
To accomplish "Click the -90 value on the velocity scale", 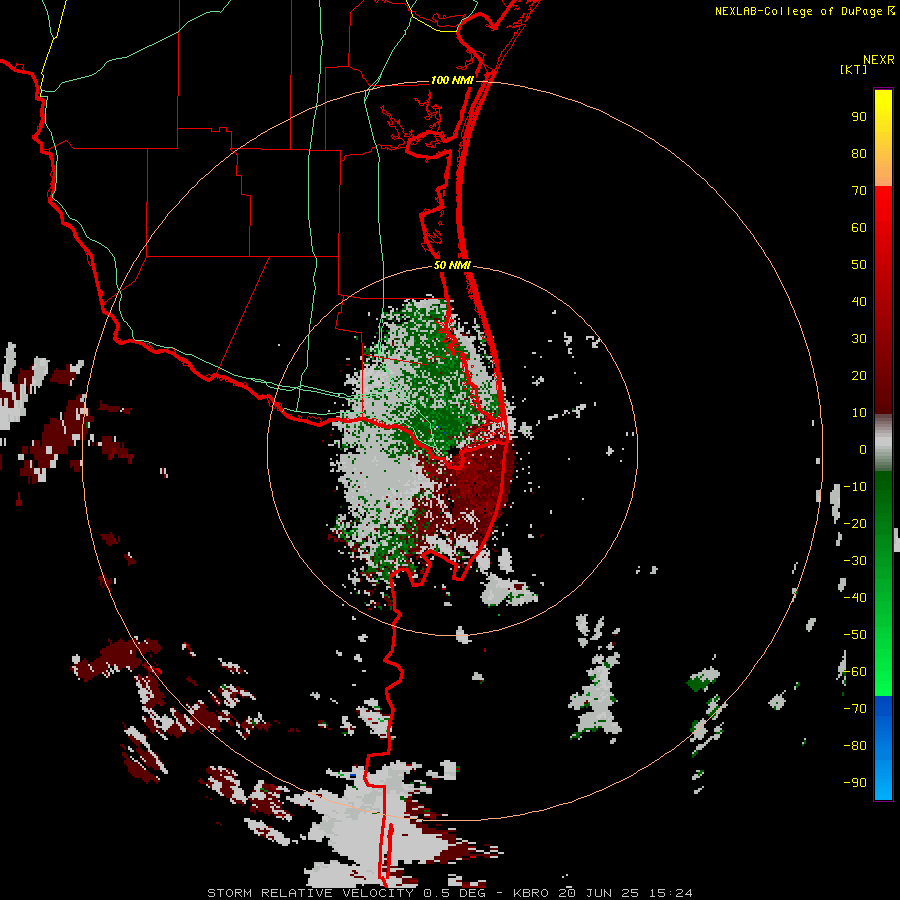I will tap(855, 783).
